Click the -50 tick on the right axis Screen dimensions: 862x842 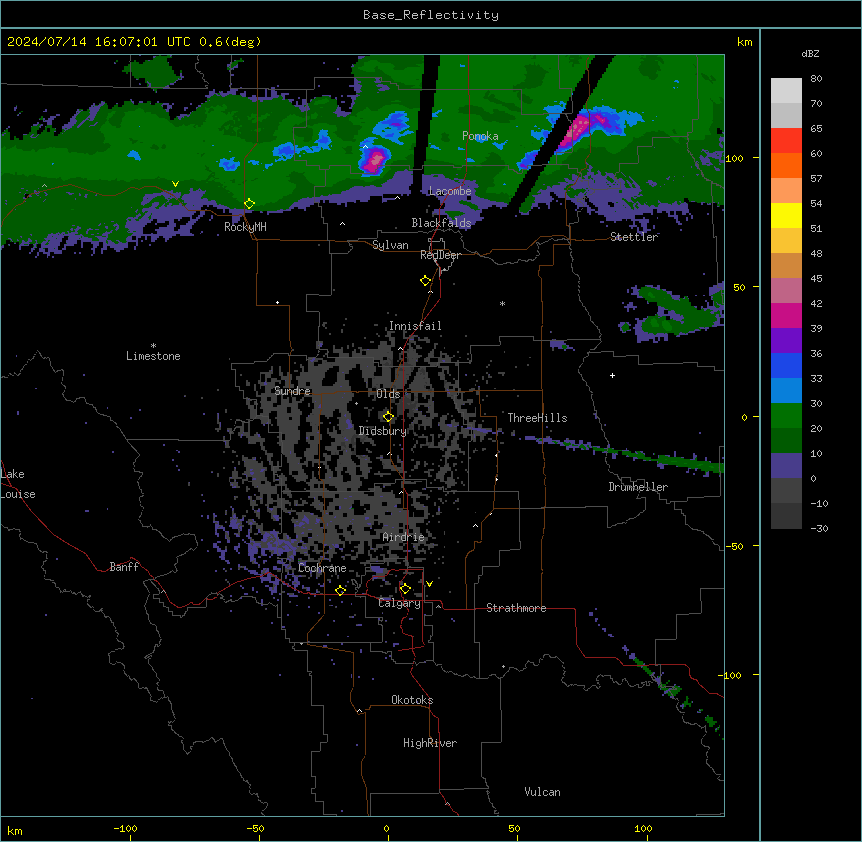pos(734,546)
